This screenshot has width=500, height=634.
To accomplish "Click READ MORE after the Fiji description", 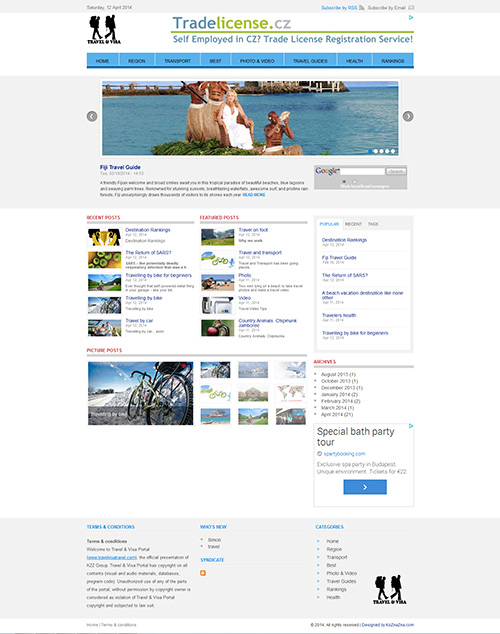I will tap(254, 195).
